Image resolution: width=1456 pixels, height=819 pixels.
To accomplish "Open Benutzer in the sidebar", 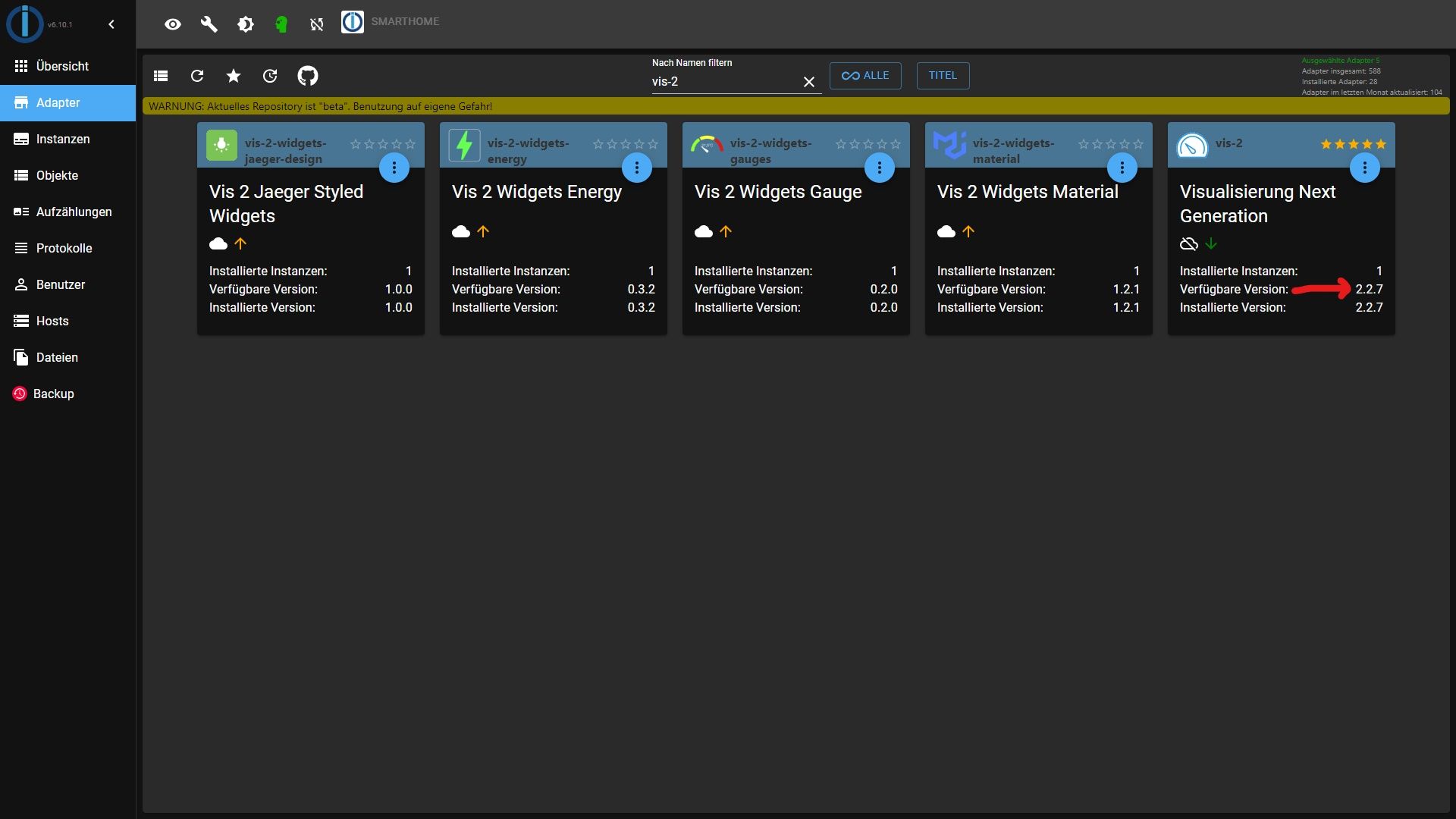I will [x=68, y=284].
